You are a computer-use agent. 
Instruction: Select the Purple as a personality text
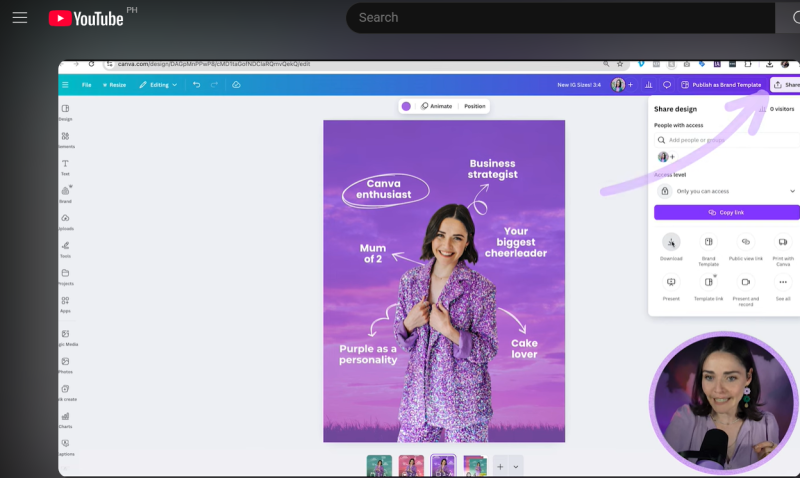click(368, 354)
